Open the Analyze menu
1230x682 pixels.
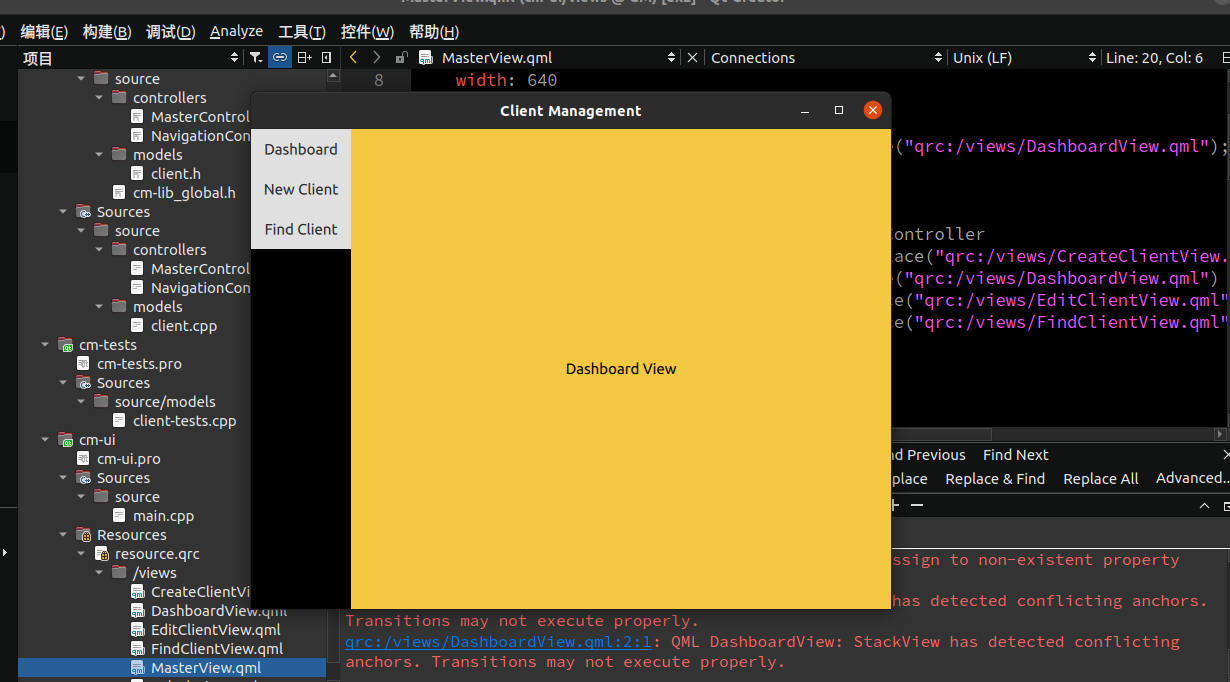(237, 32)
